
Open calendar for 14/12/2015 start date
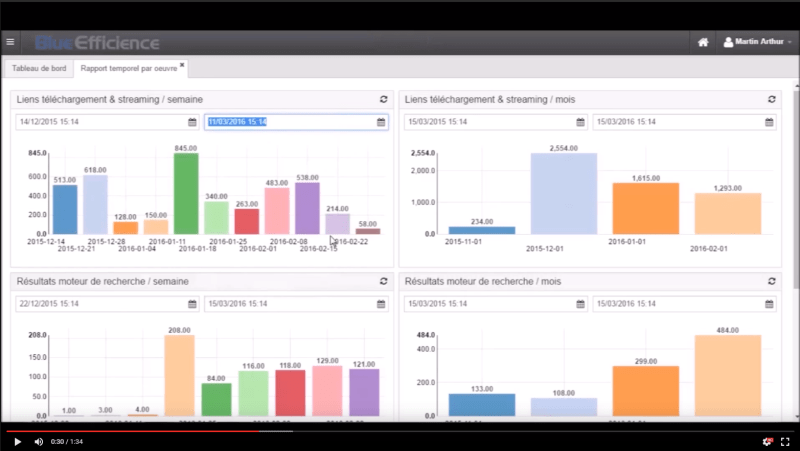pos(192,122)
